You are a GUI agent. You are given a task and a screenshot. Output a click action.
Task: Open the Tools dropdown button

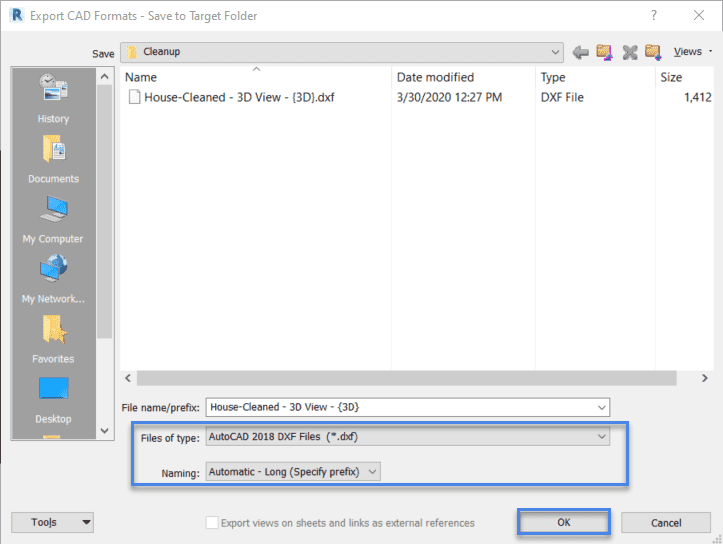coord(52,522)
